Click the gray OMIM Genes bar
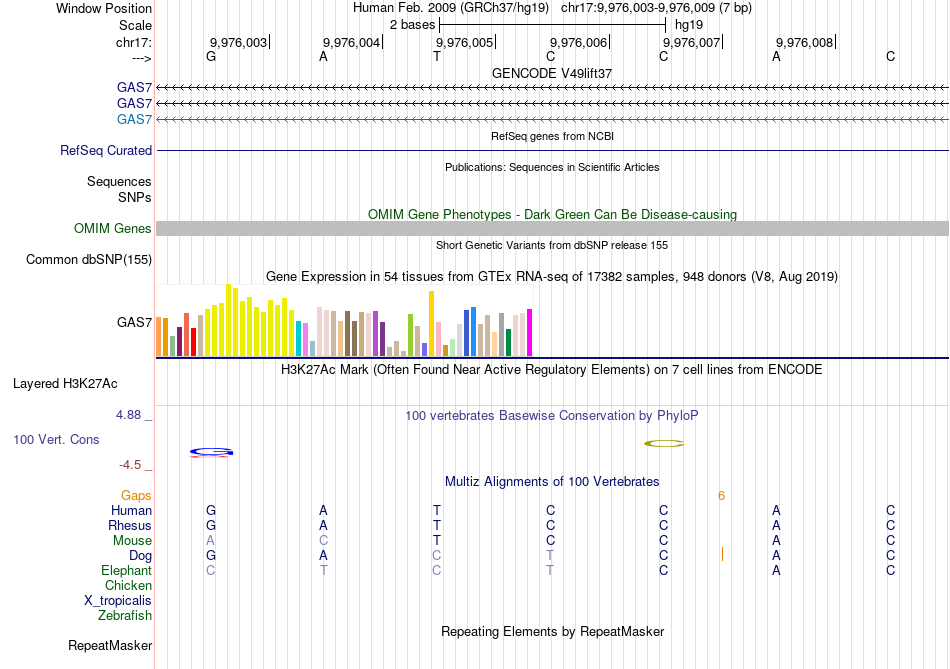 (552, 228)
